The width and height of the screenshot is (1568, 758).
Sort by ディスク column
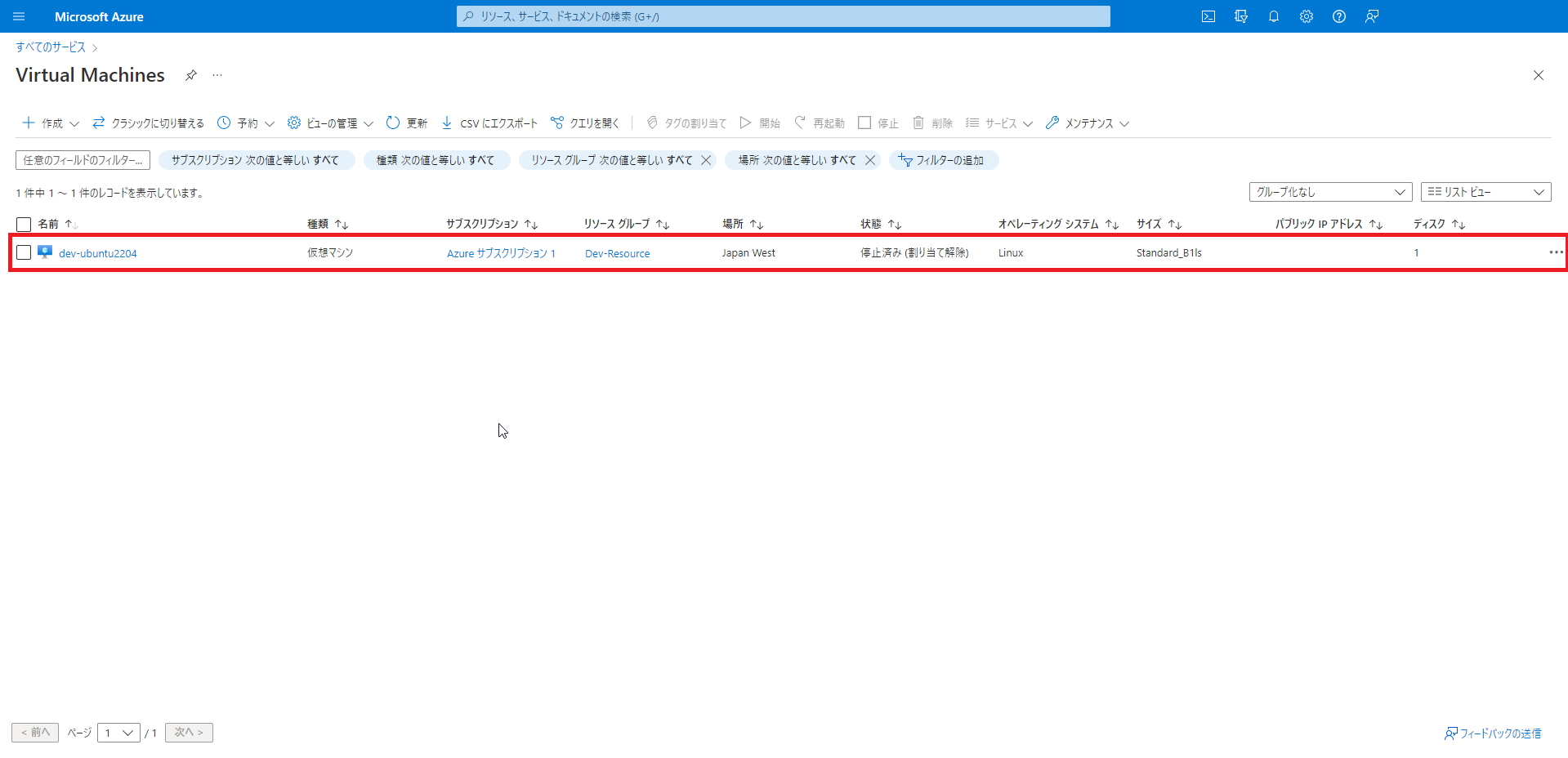(1440, 224)
